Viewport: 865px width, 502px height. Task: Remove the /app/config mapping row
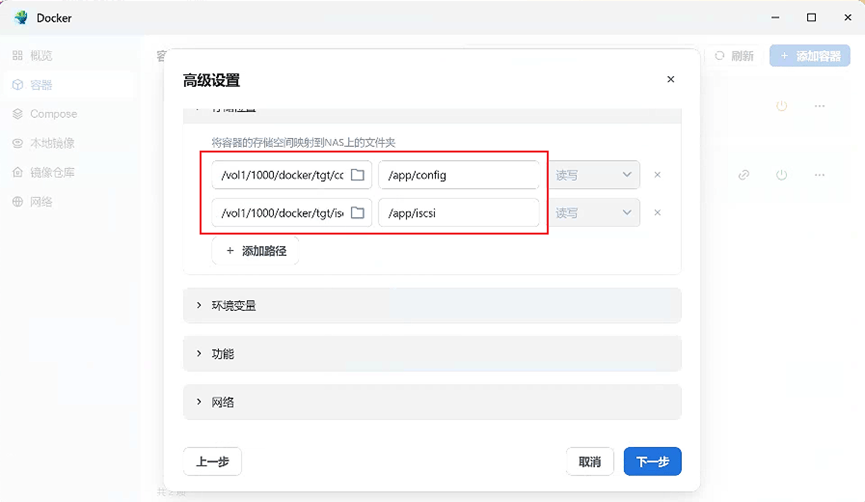point(658,175)
